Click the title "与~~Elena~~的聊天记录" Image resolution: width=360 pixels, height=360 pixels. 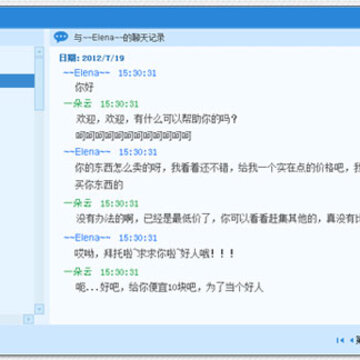point(119,37)
